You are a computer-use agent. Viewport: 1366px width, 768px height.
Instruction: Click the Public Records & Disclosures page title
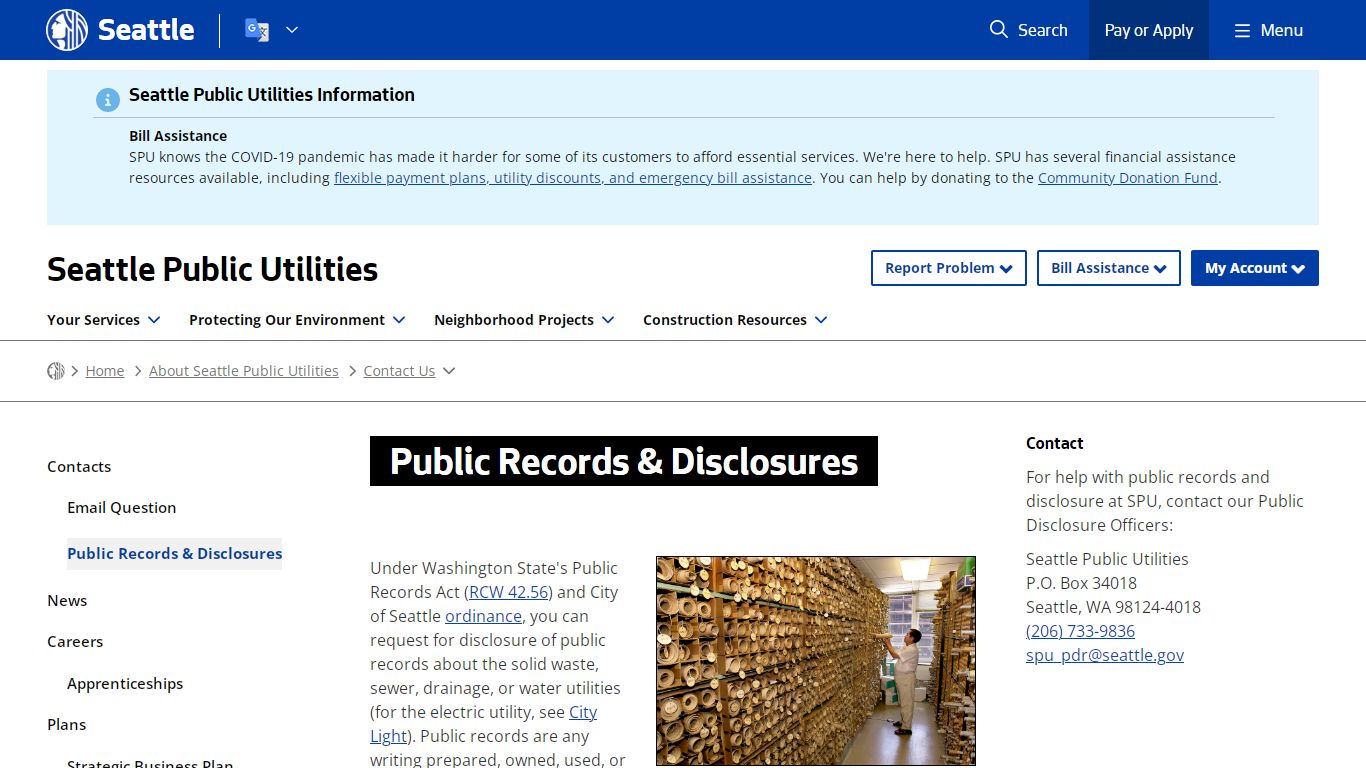click(624, 461)
